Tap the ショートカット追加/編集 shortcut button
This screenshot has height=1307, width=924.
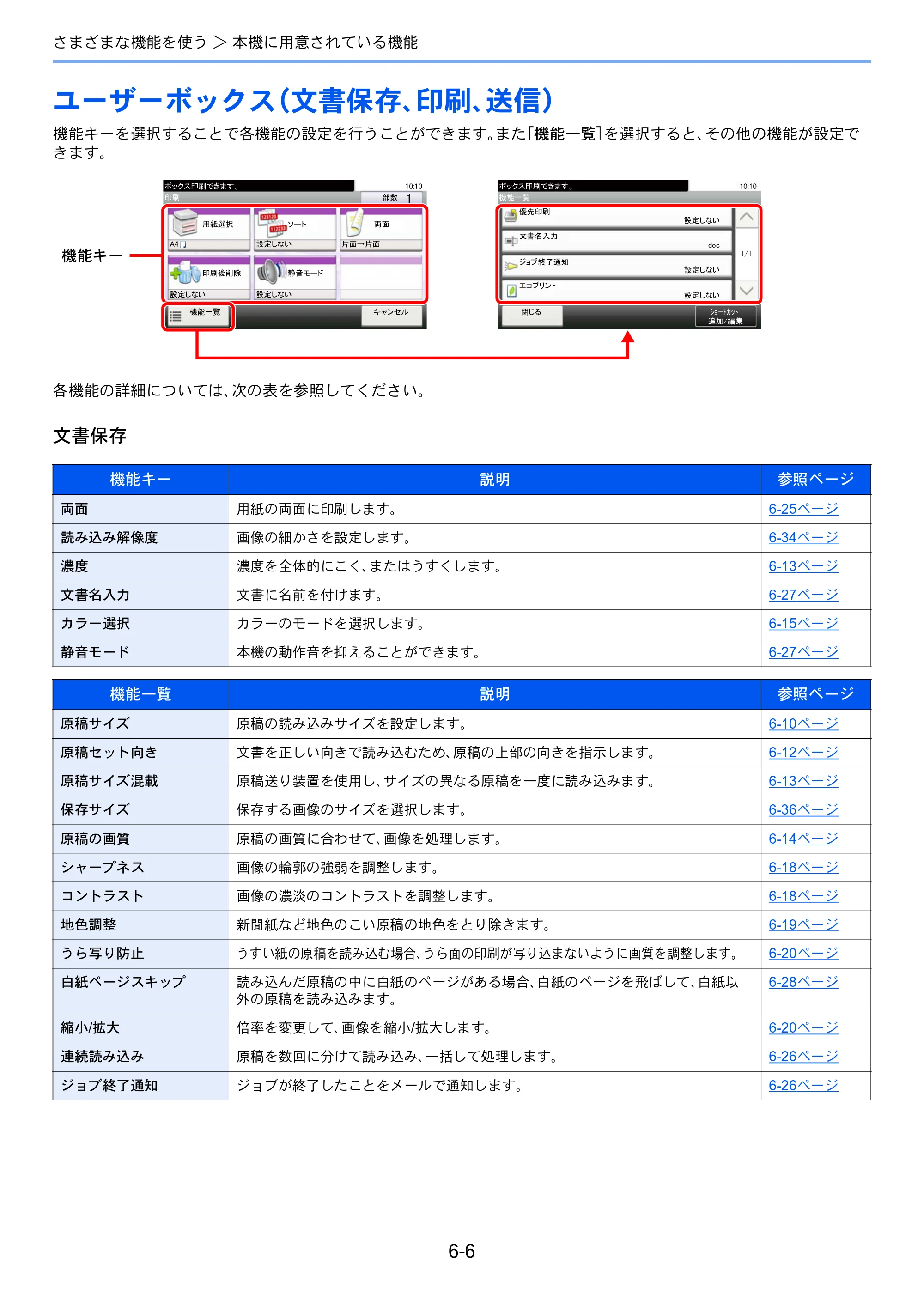tap(725, 316)
